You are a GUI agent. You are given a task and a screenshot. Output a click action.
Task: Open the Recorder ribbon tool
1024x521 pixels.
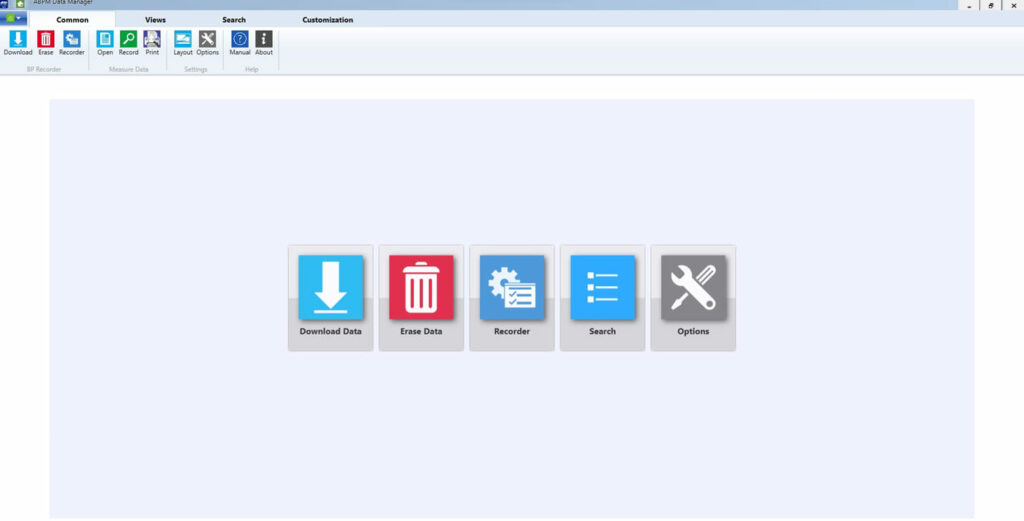point(72,41)
